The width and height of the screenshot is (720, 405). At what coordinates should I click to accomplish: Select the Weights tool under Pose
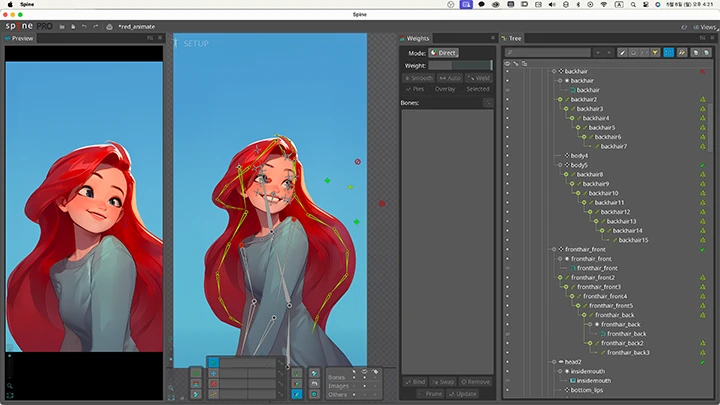coord(196,384)
